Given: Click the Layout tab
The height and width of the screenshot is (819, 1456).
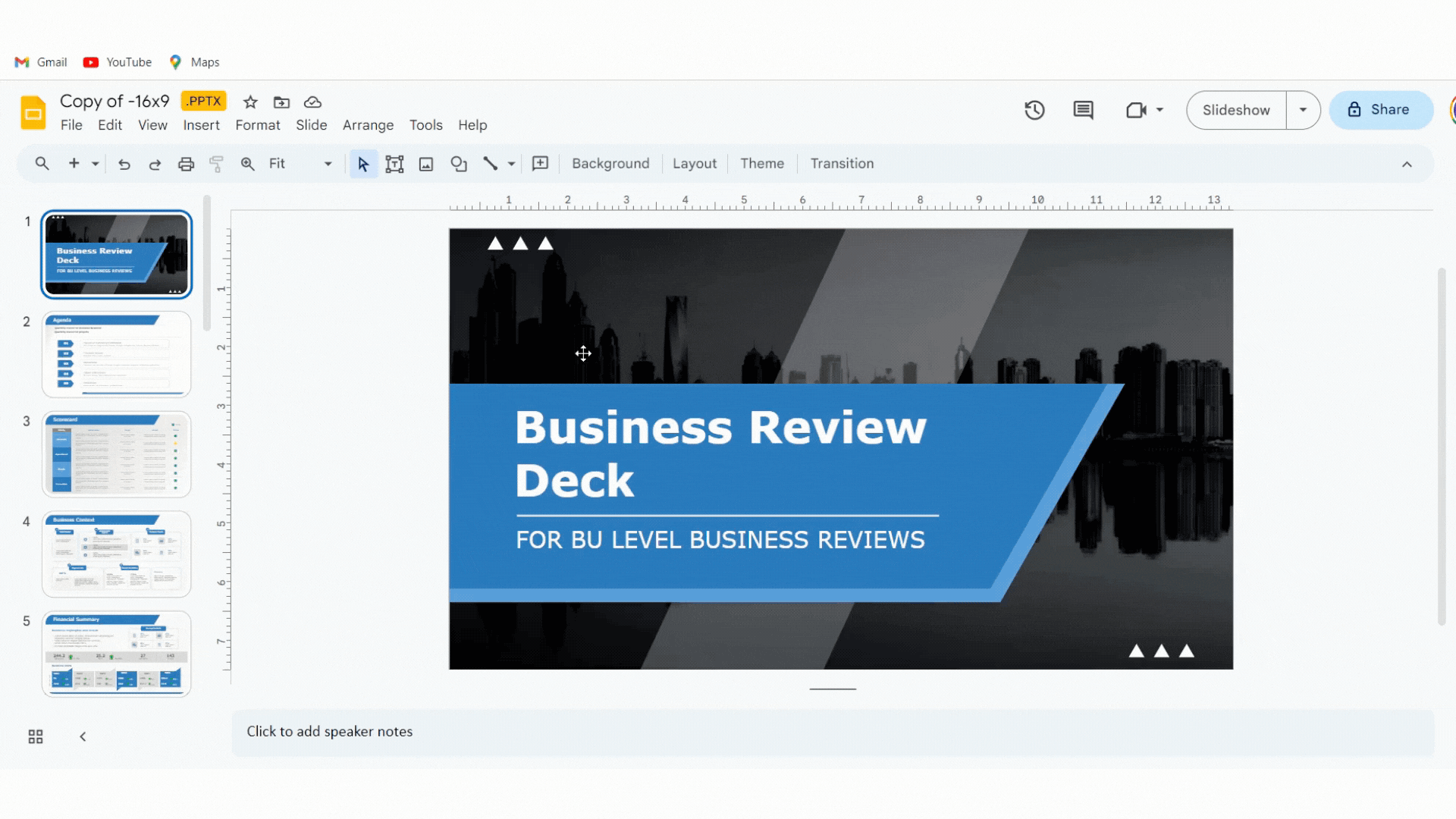Looking at the screenshot, I should pyautogui.click(x=694, y=163).
